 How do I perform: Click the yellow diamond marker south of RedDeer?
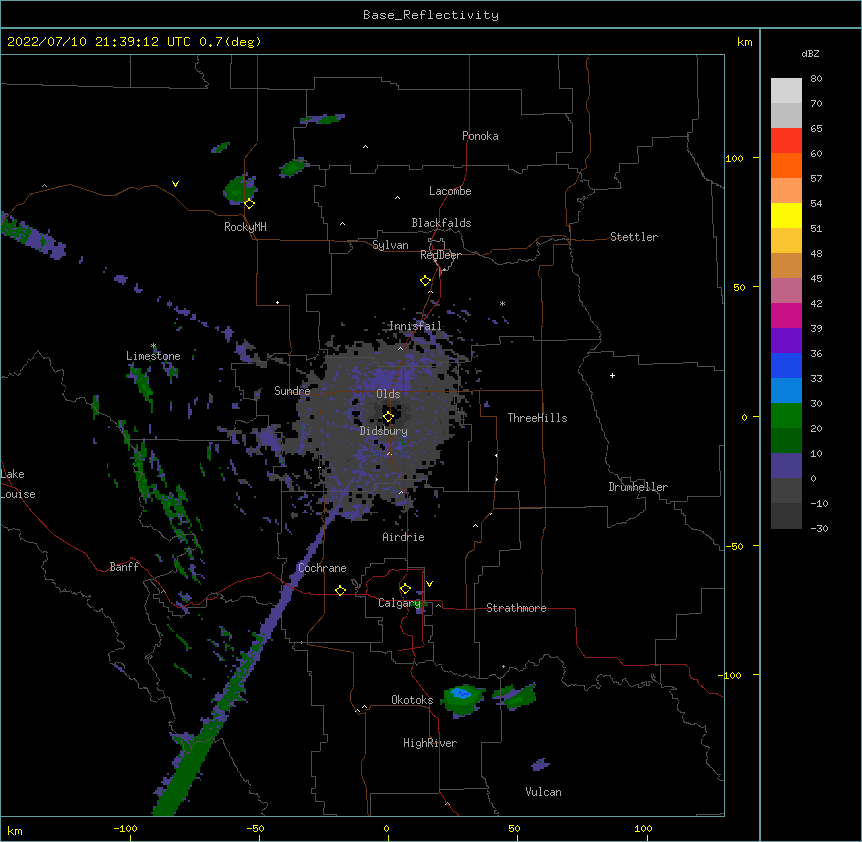pos(425,281)
